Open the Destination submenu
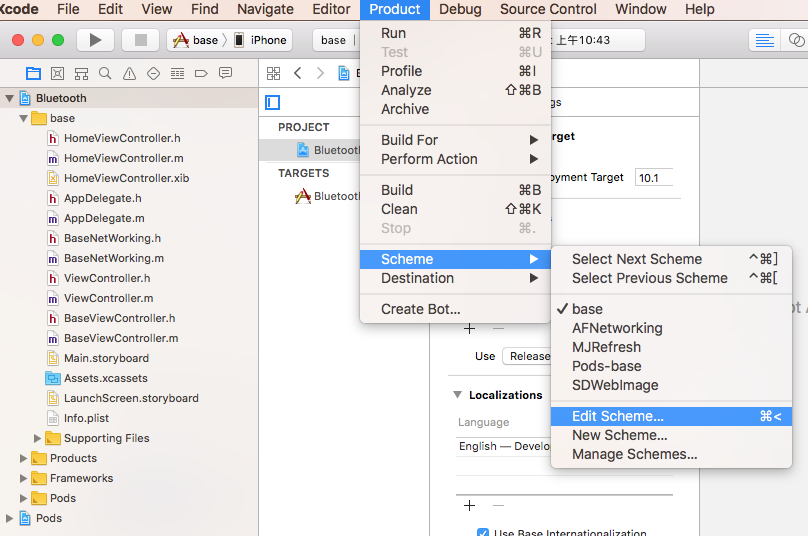 tap(456, 278)
